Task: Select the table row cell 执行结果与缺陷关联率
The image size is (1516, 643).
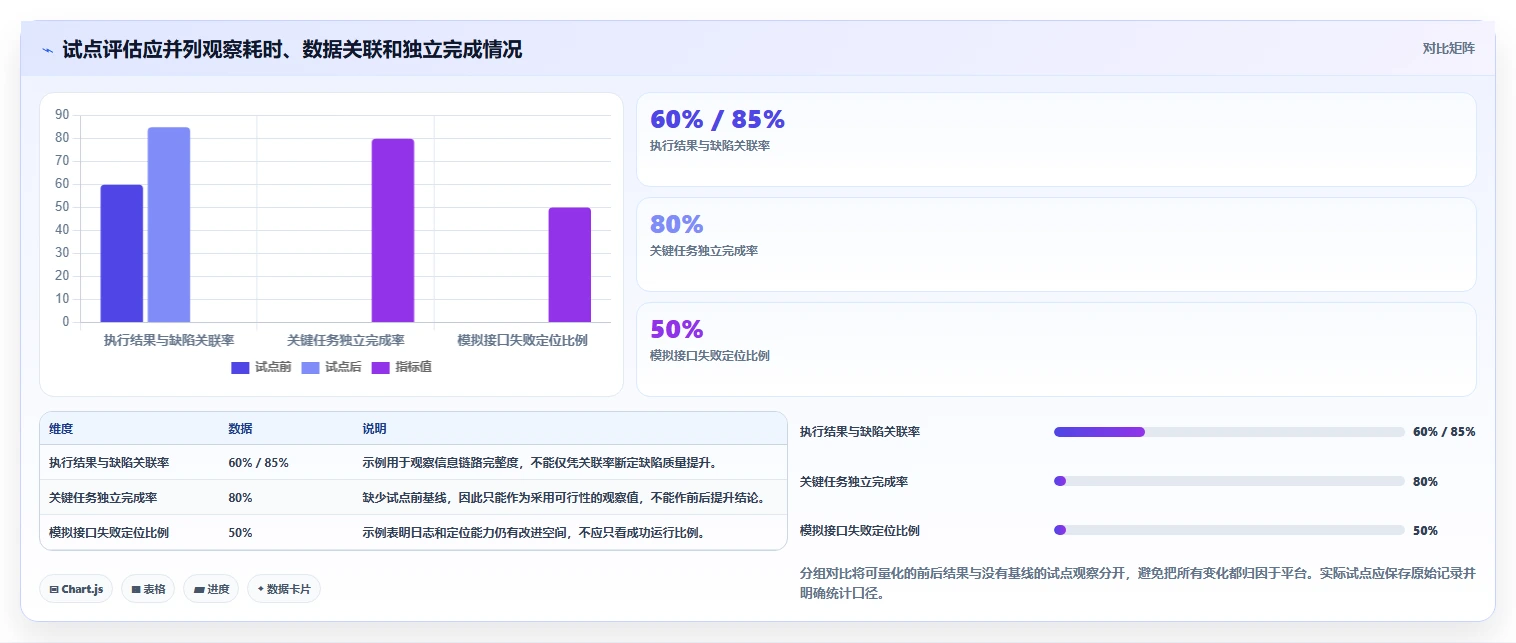Action: (x=109, y=463)
